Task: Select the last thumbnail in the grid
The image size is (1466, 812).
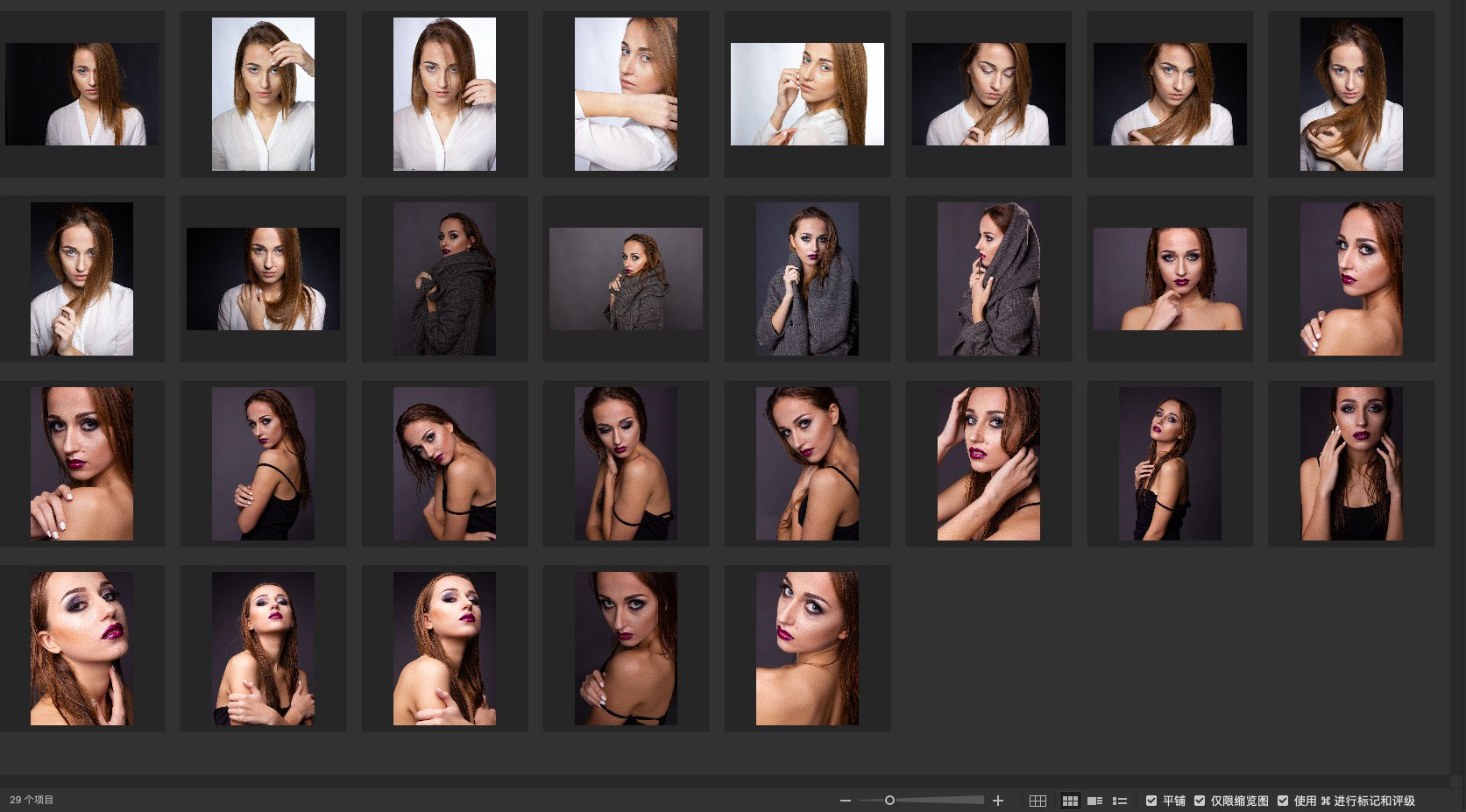Action: [x=806, y=648]
